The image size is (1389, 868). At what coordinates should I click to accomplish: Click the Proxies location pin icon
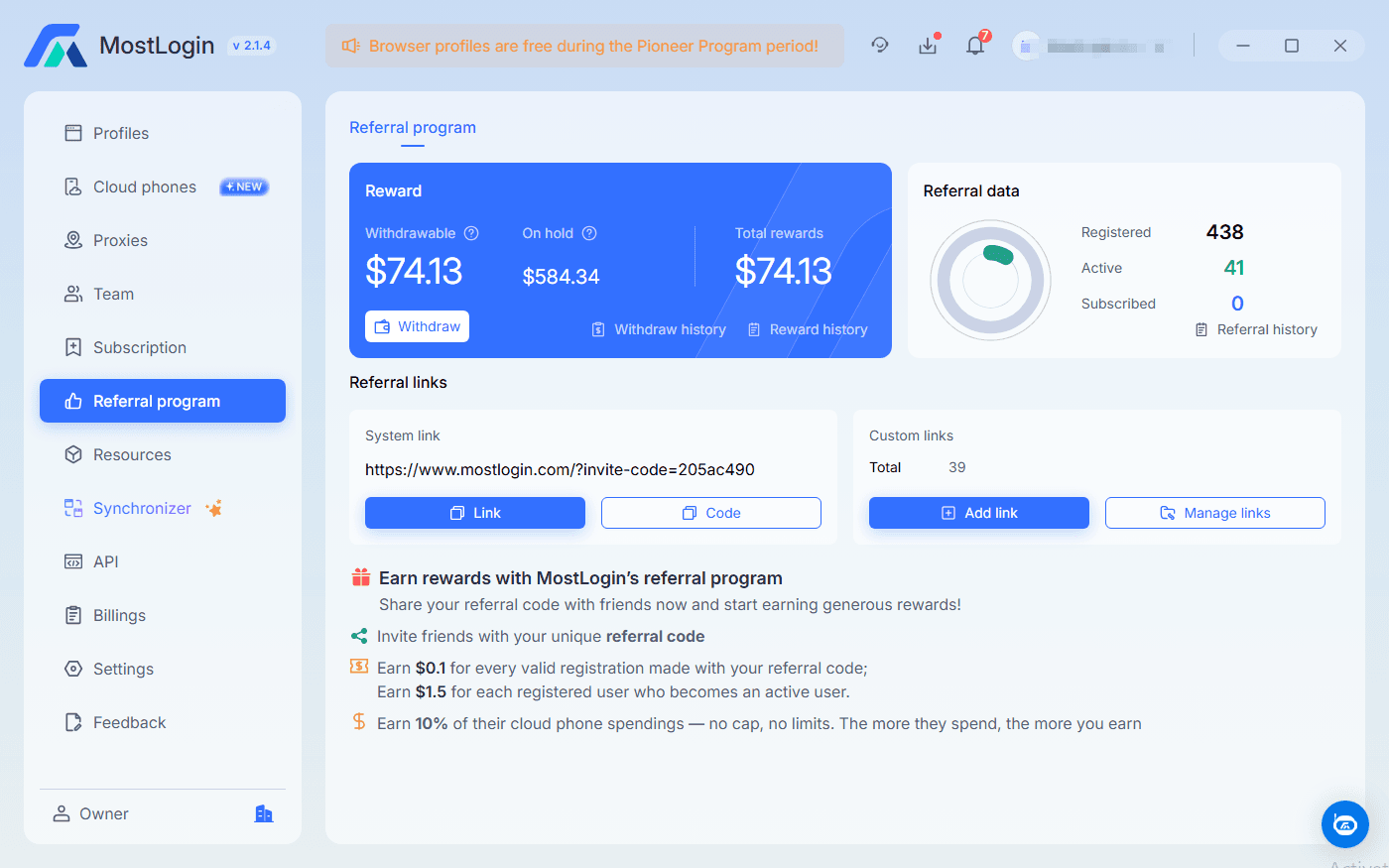[73, 240]
